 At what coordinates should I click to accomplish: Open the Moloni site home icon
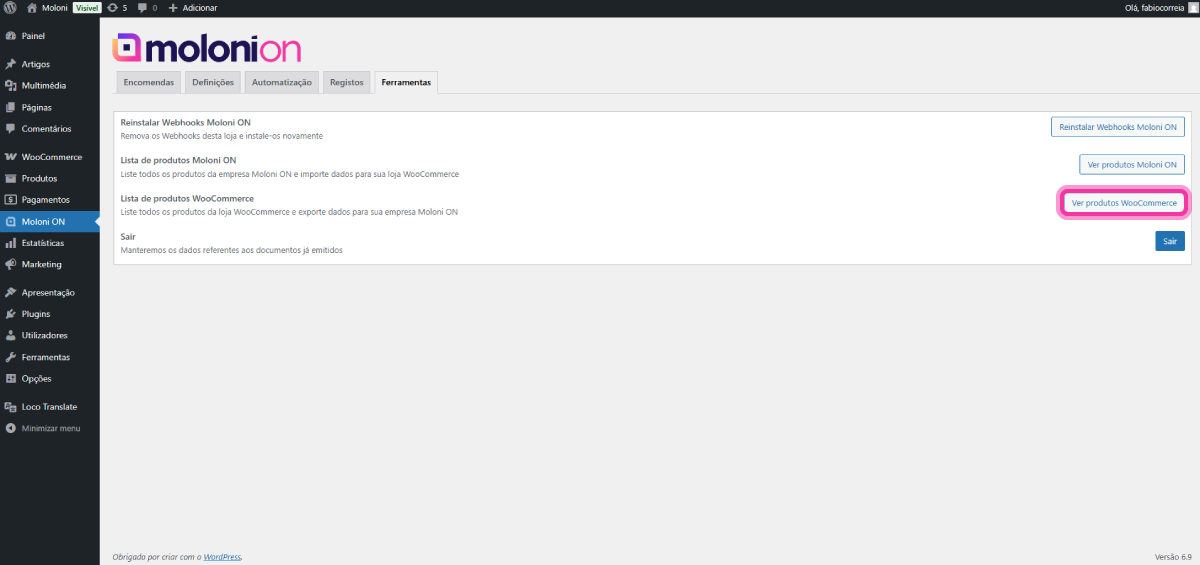tap(31, 7)
